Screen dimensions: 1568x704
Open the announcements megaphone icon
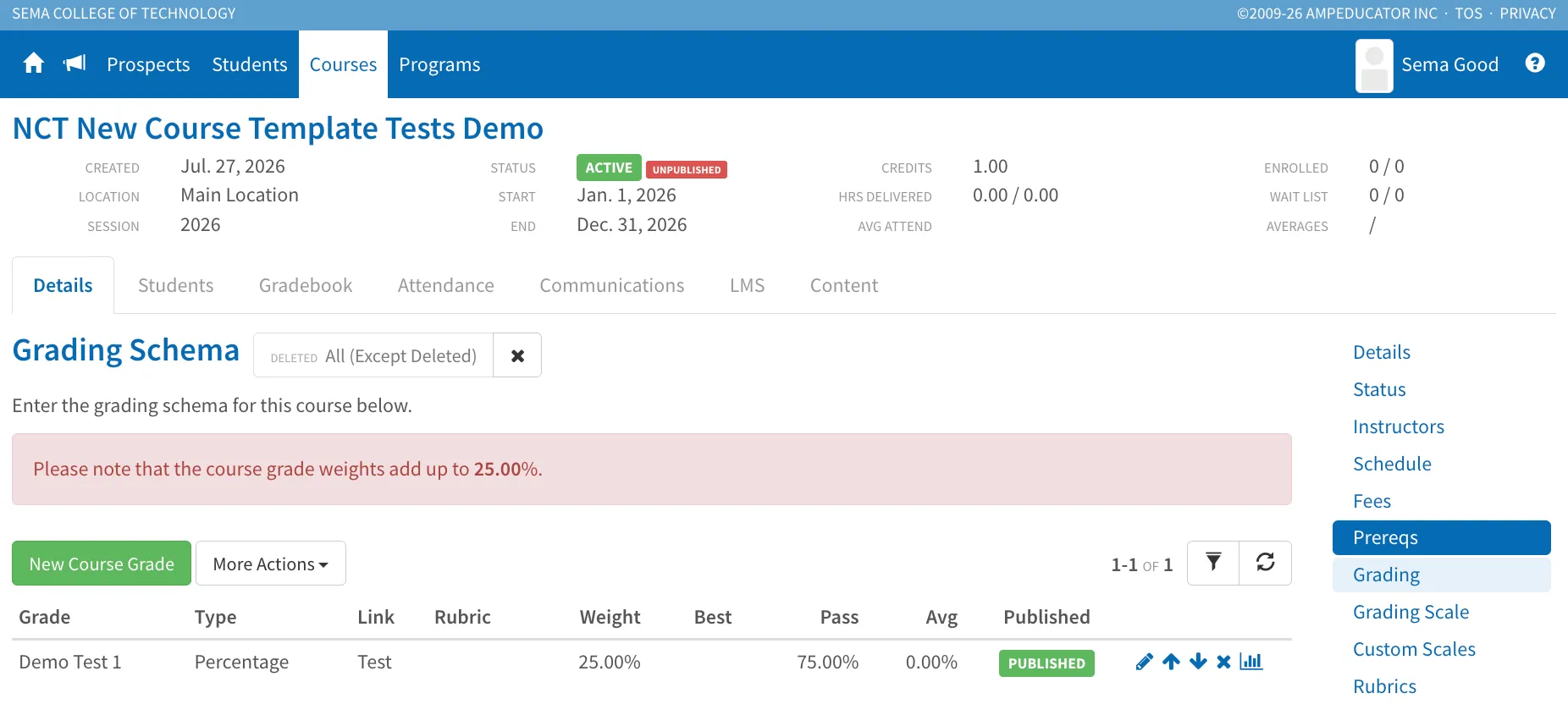[x=75, y=63]
